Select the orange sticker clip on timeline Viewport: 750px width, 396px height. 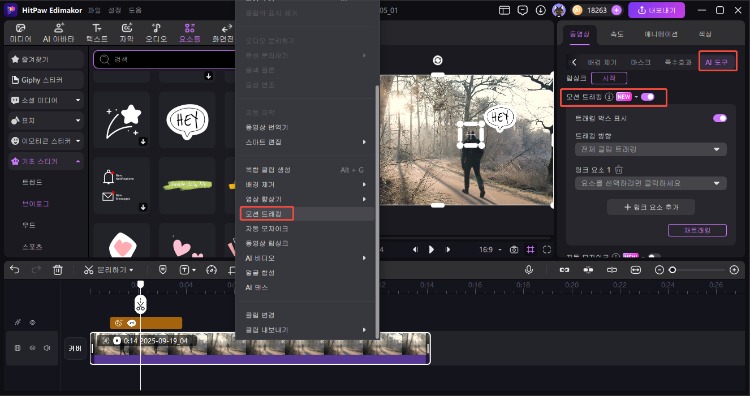pyautogui.click(x=146, y=323)
